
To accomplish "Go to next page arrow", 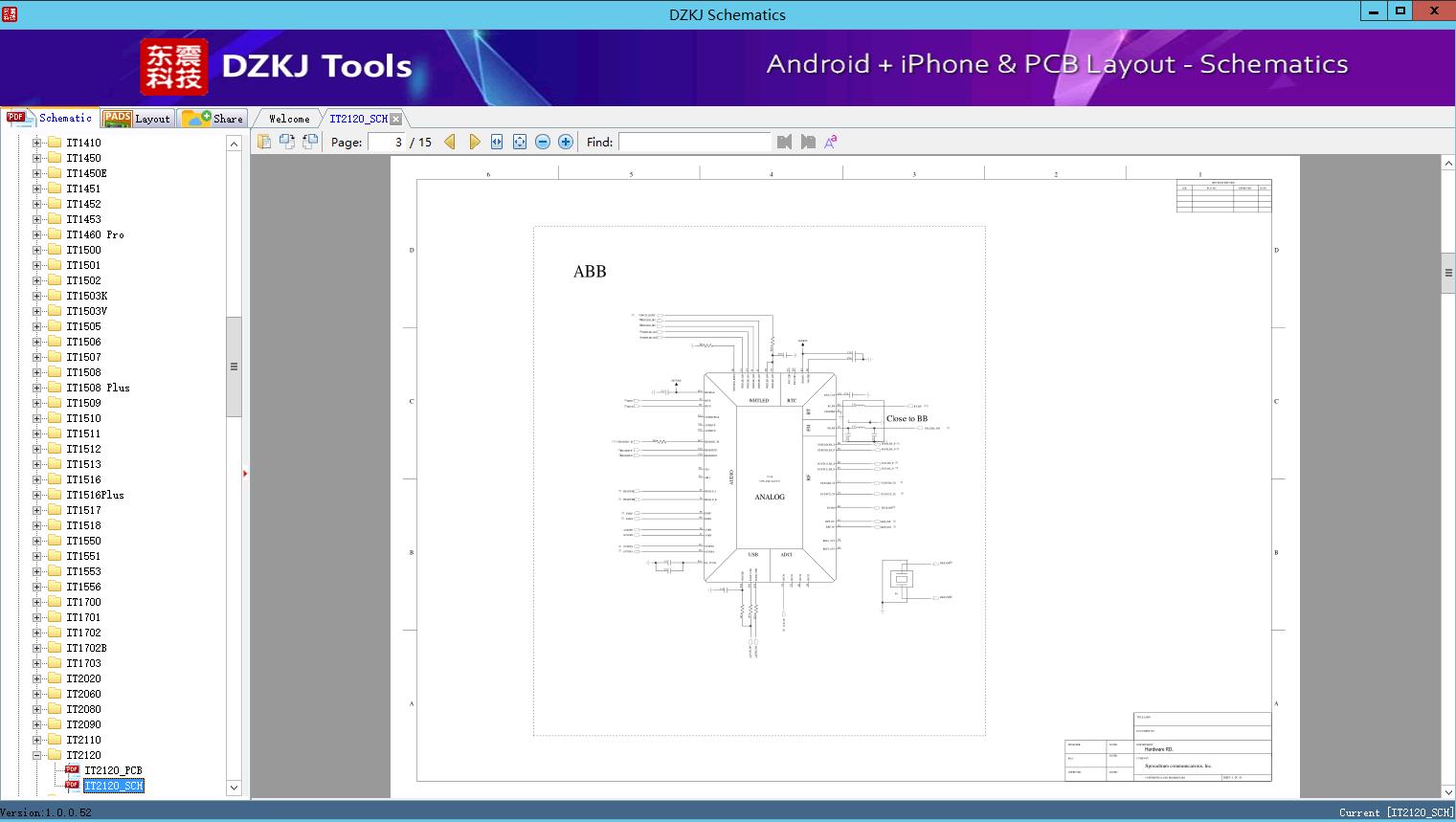I will [474, 142].
